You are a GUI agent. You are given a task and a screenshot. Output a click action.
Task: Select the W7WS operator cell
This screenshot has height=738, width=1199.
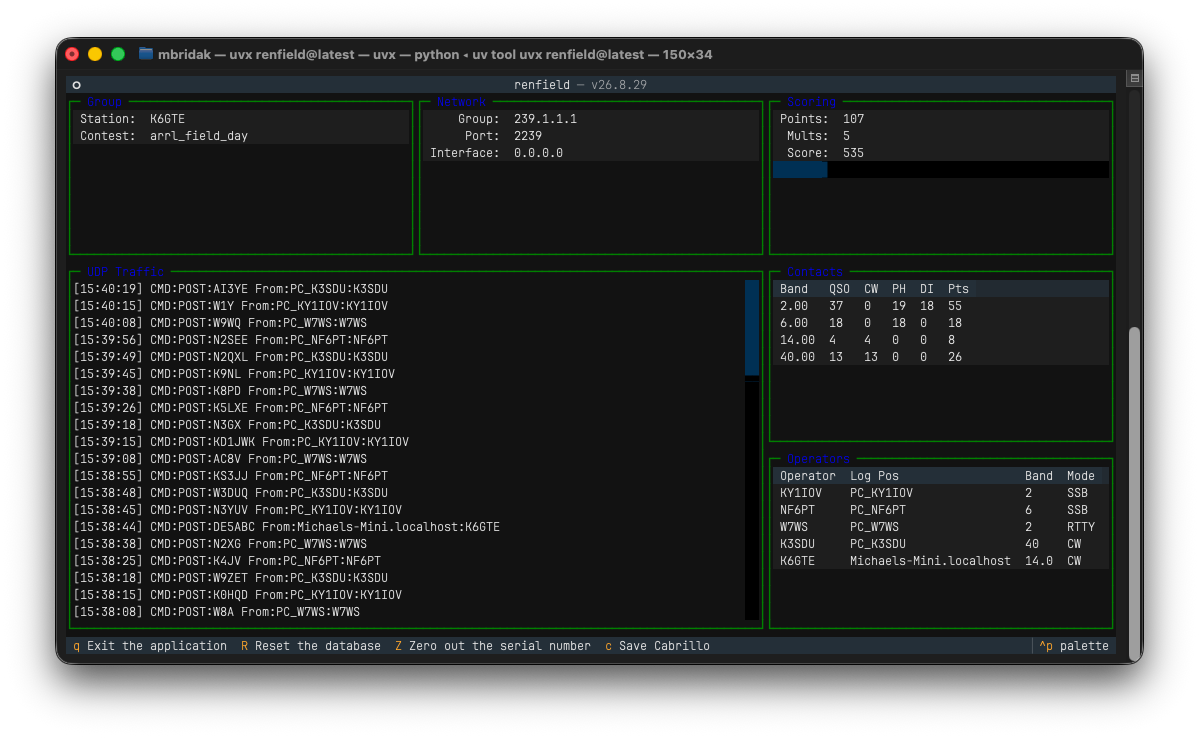click(x=794, y=527)
